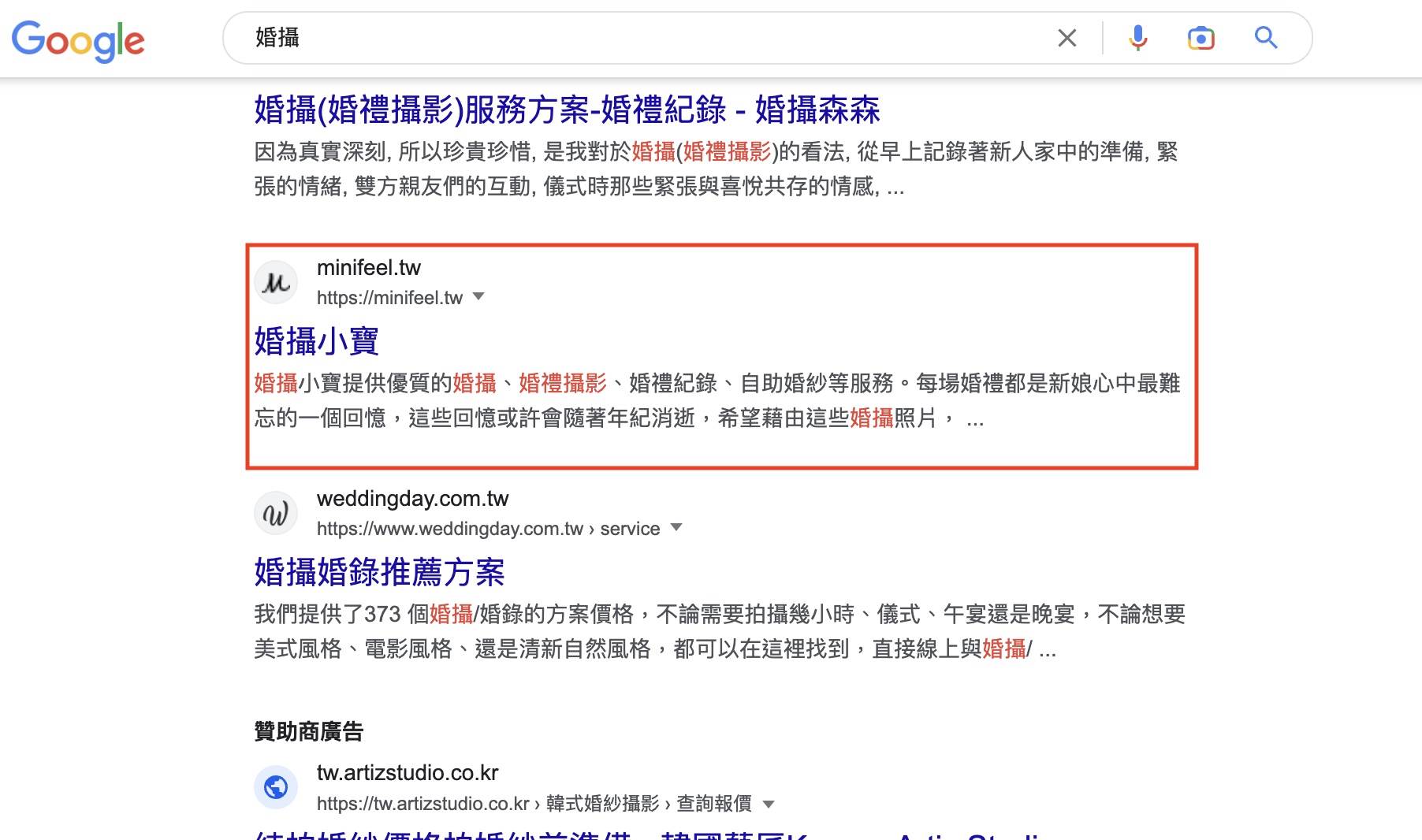Click the artizstudio 韓式婚紗攝影 › 查詢報價 URL breadcrumb
The image size is (1422, 840).
[x=534, y=804]
